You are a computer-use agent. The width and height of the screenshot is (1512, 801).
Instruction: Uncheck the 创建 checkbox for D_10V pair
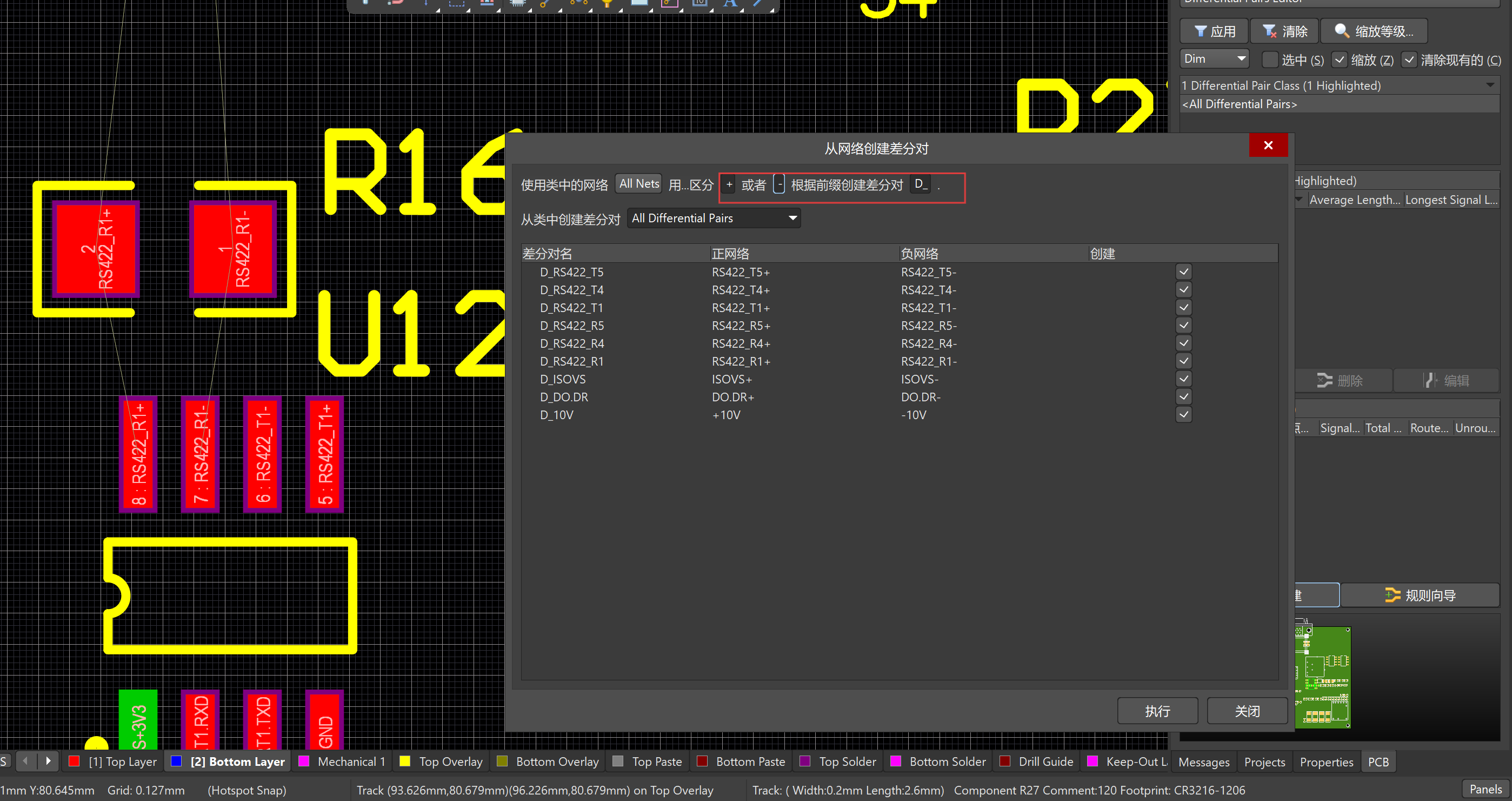click(1184, 415)
